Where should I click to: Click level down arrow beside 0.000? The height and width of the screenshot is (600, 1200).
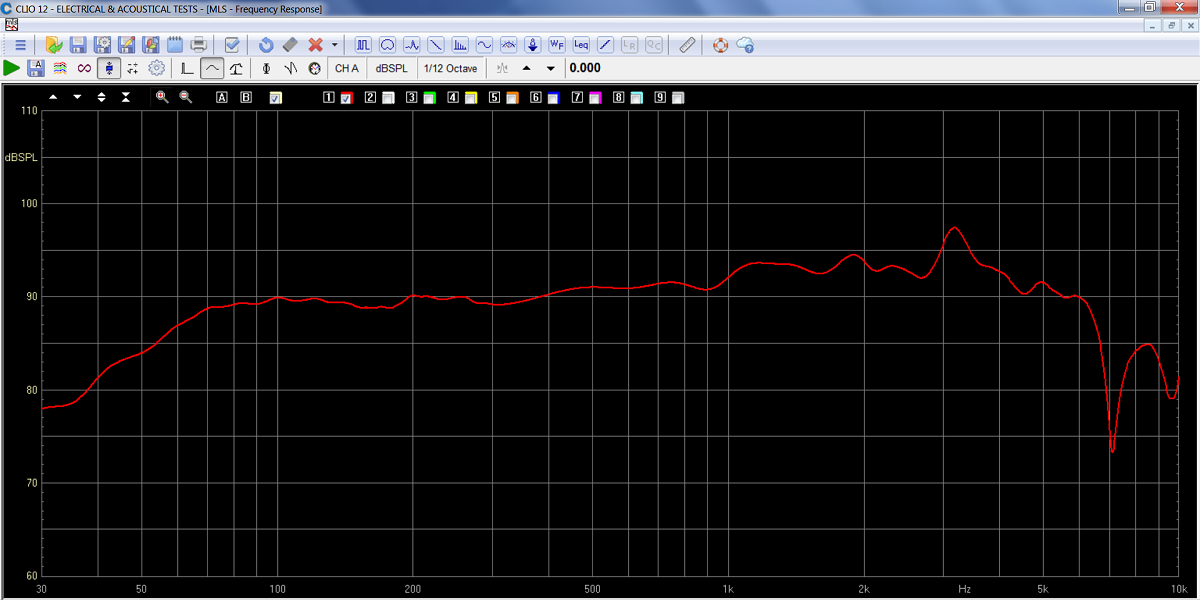pos(550,68)
